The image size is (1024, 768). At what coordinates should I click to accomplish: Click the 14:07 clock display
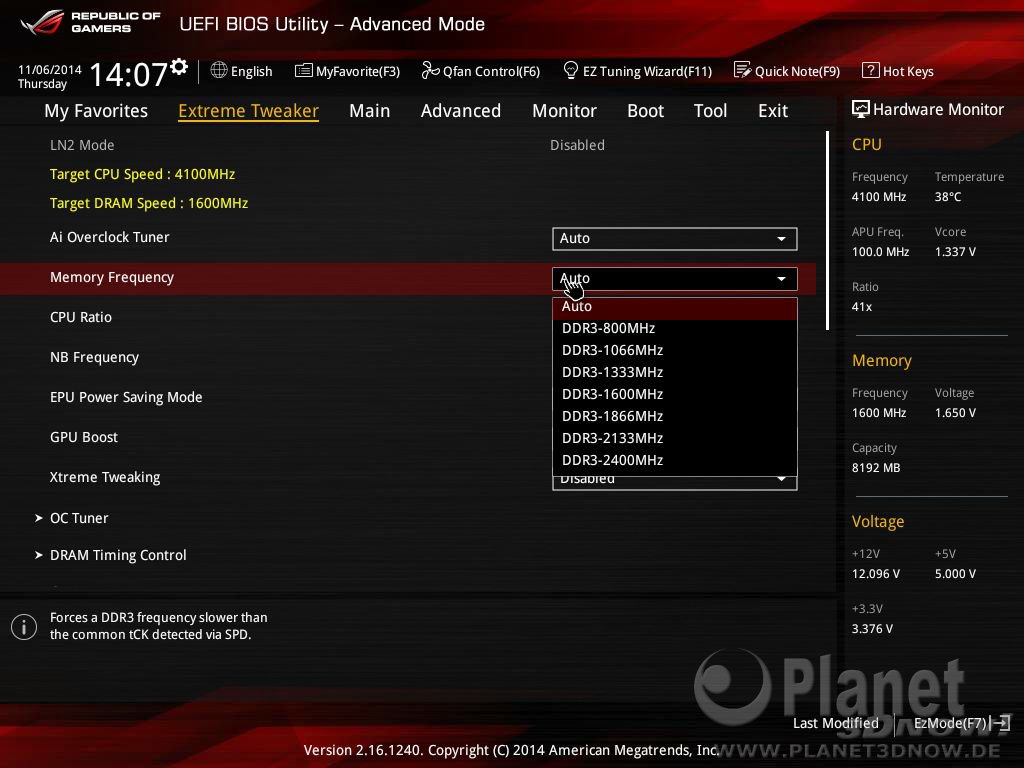click(x=128, y=74)
